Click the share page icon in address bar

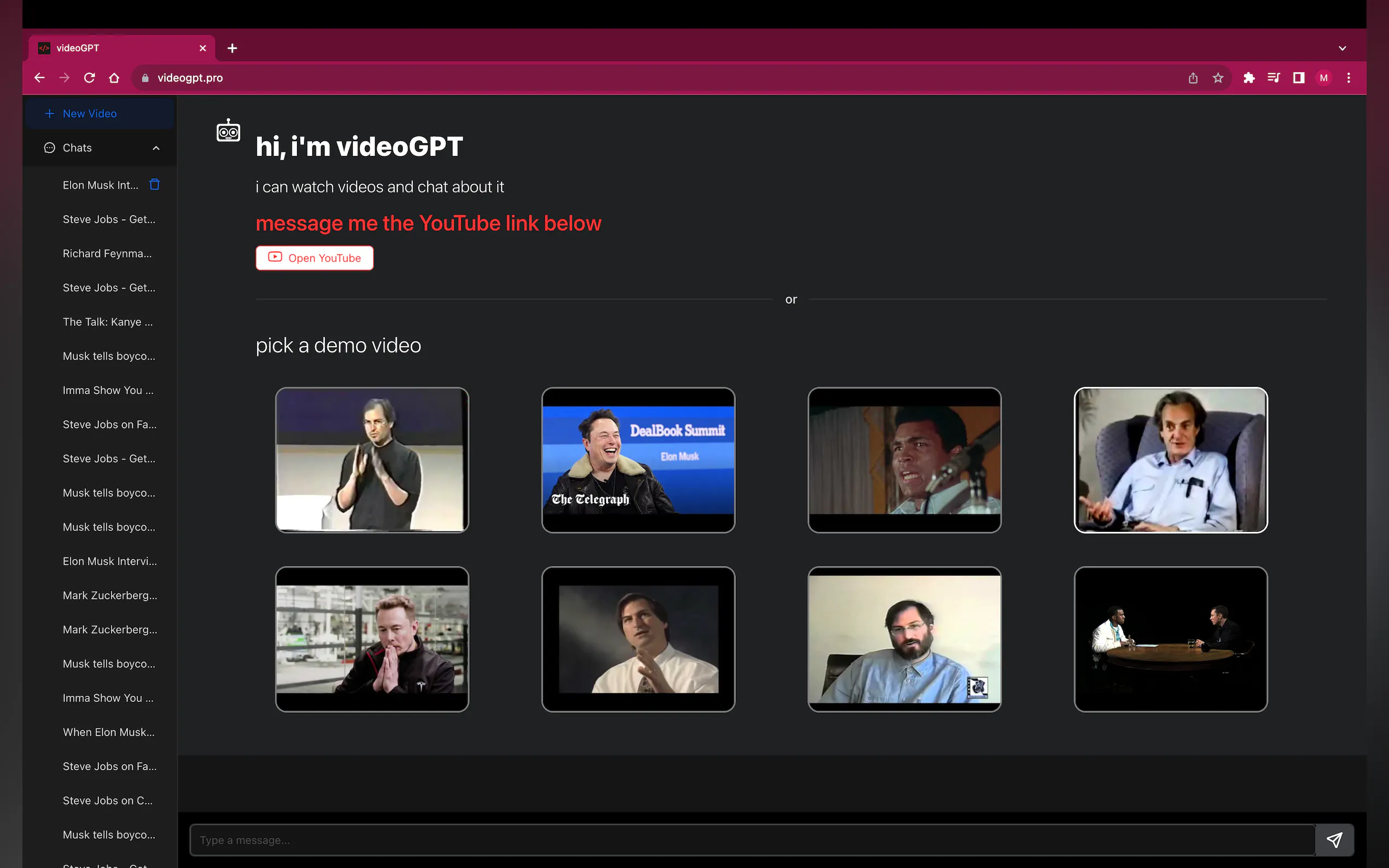coord(1193,78)
